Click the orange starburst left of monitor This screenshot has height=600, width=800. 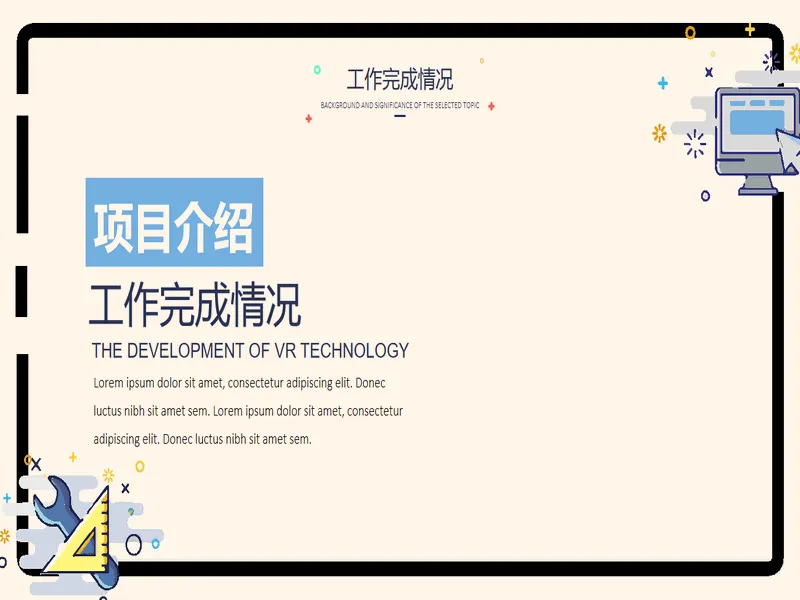[659, 133]
